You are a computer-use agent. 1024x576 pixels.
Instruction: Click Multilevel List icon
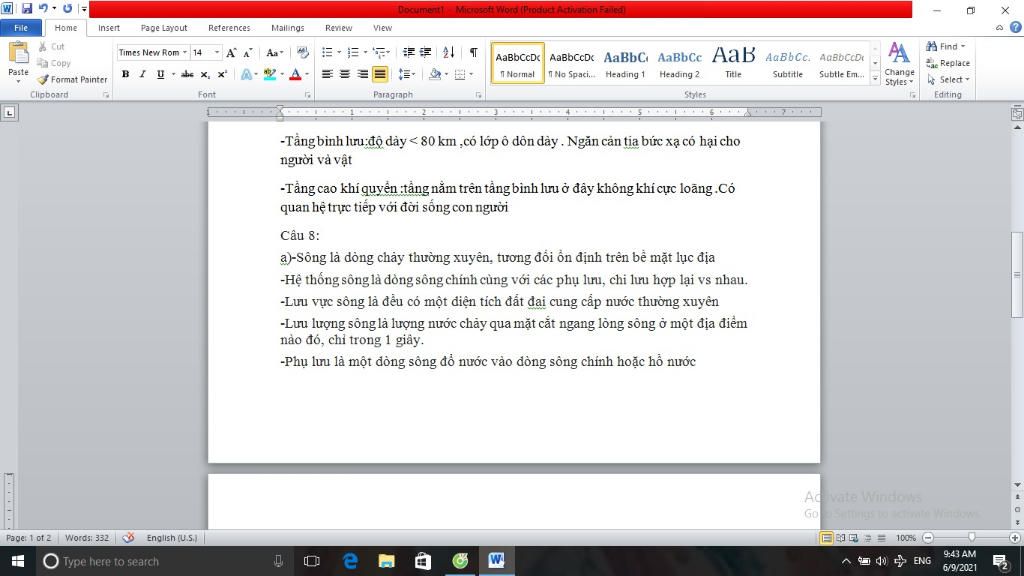379,52
